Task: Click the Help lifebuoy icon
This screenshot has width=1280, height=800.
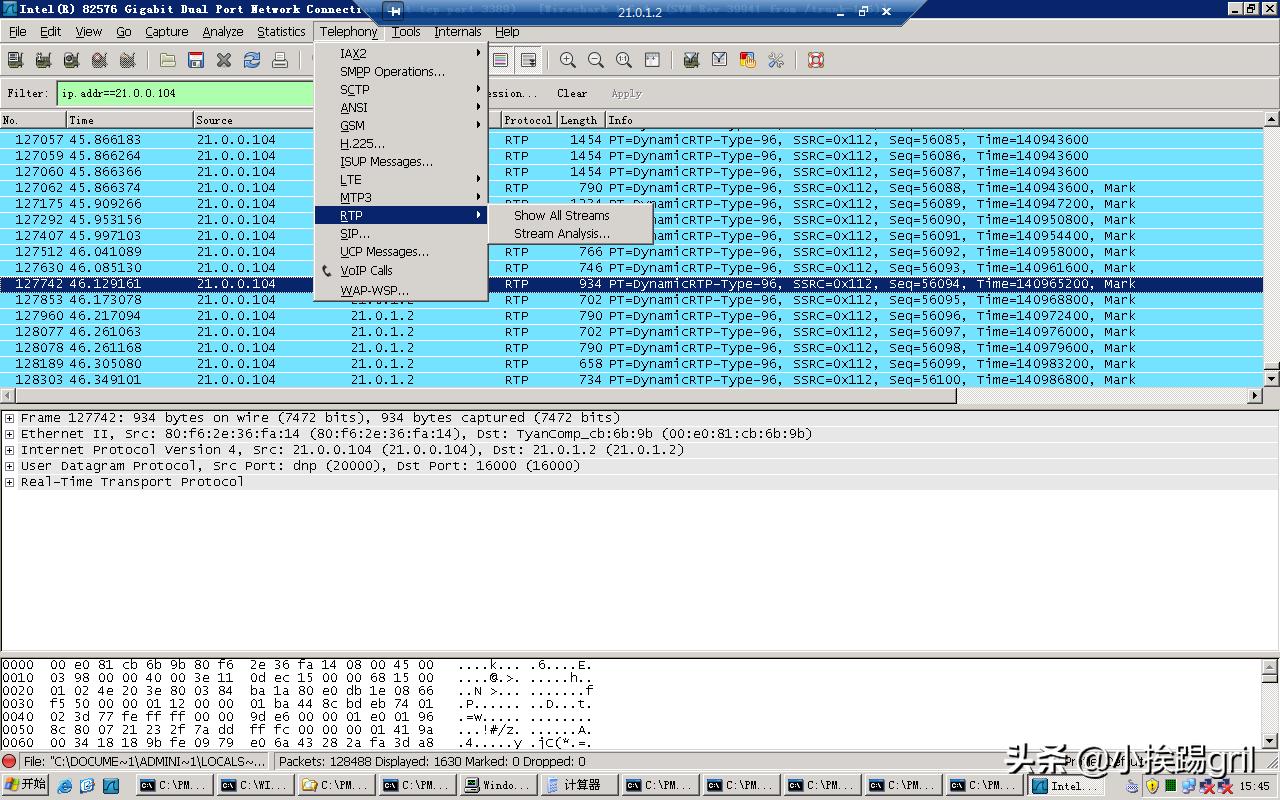Action: coord(816,61)
